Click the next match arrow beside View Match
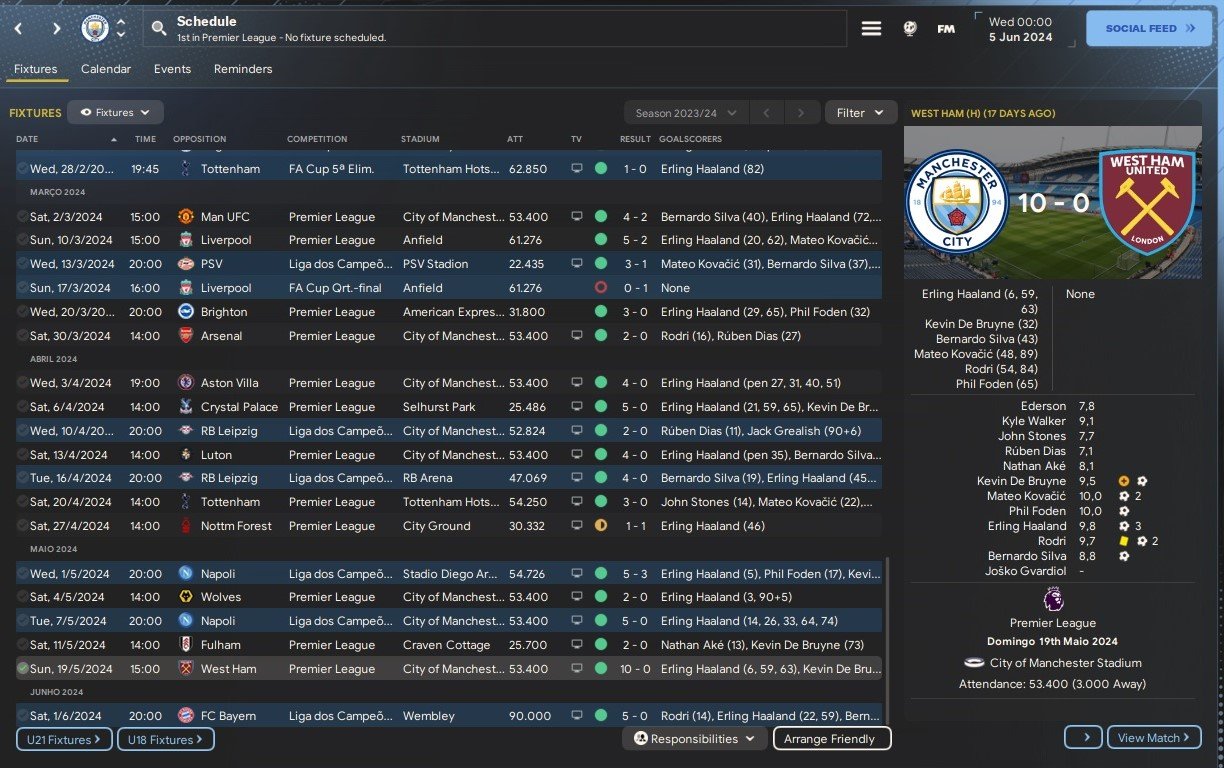The height and width of the screenshot is (768, 1224). [x=1084, y=738]
